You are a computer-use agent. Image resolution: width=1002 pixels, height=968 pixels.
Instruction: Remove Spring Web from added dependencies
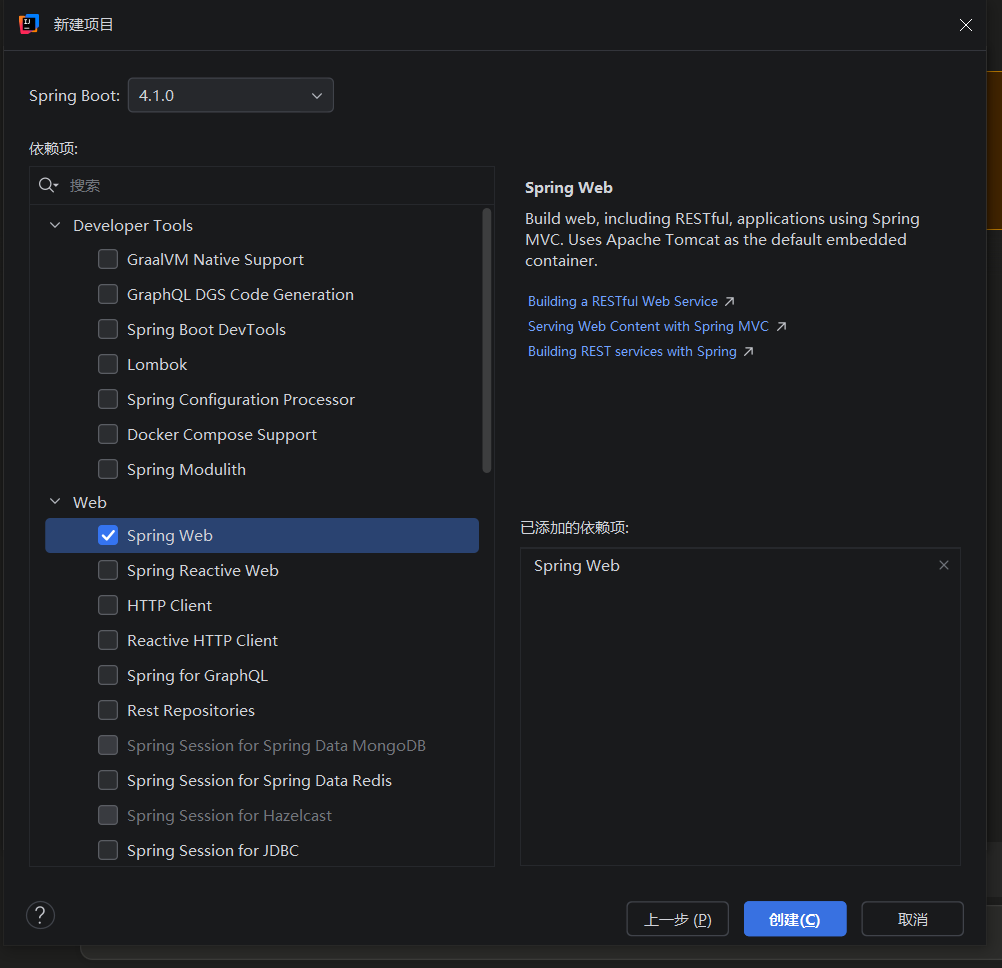coord(944,565)
